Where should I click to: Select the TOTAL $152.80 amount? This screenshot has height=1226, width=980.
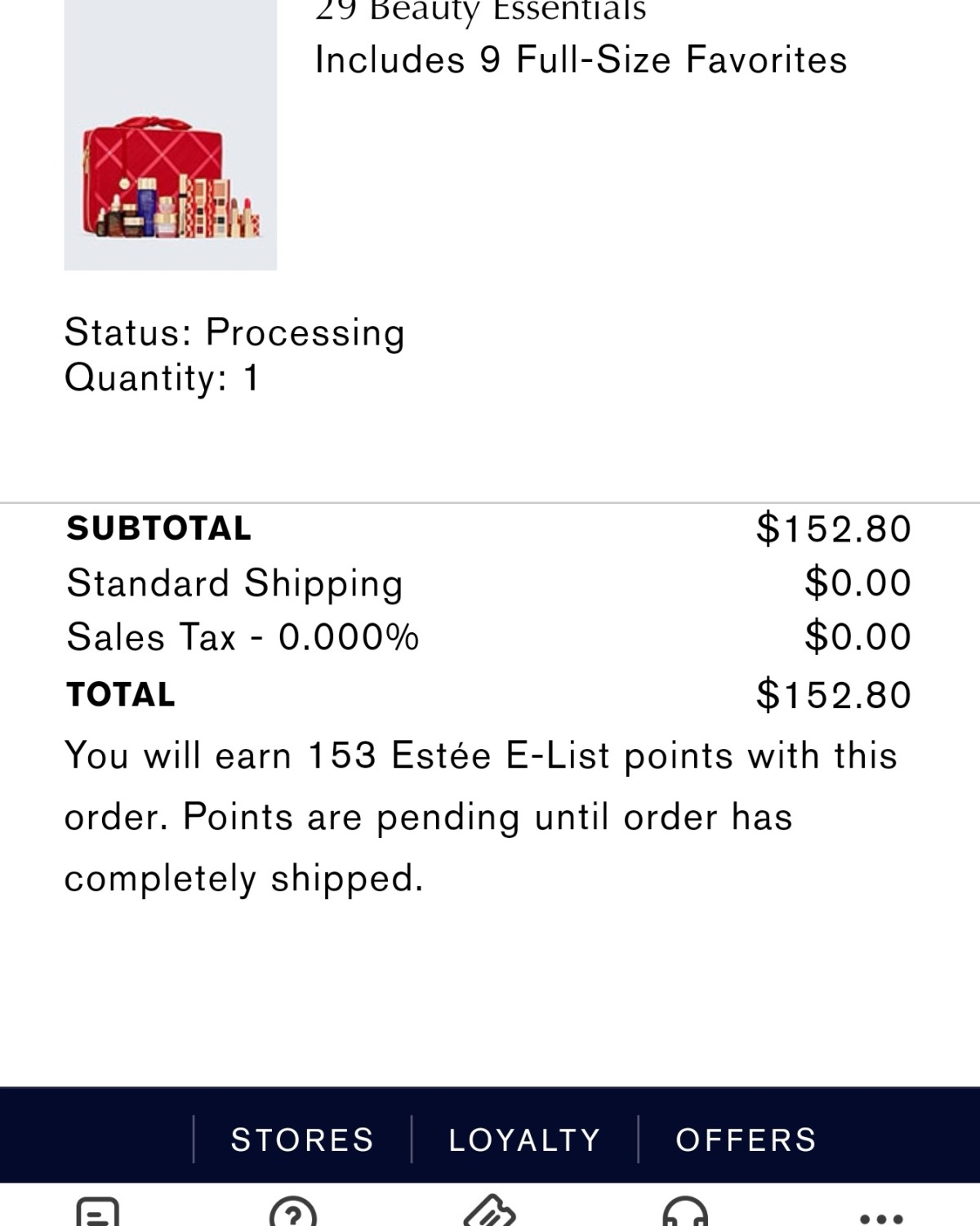[x=833, y=695]
